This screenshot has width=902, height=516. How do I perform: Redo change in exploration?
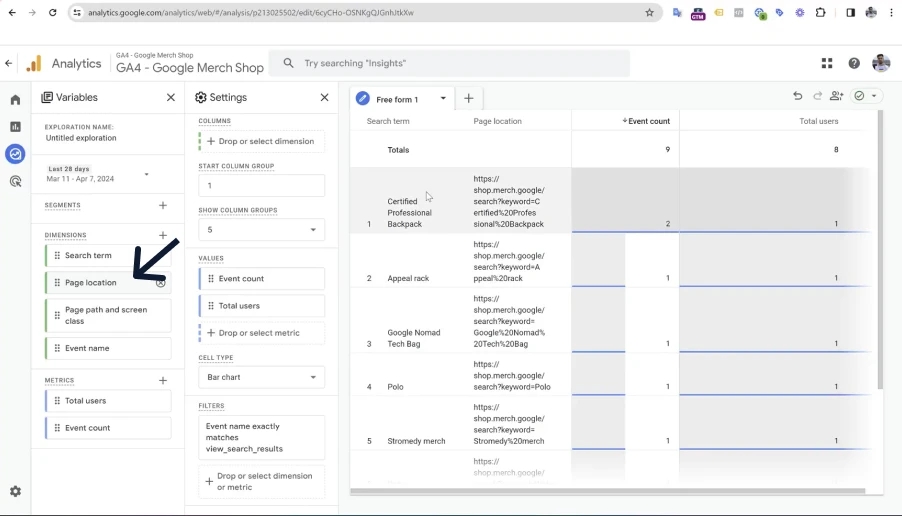click(817, 96)
